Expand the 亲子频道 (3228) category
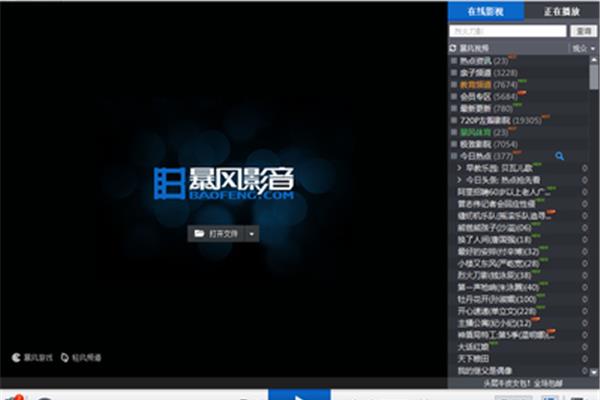This screenshot has height=400, width=600. [x=454, y=72]
